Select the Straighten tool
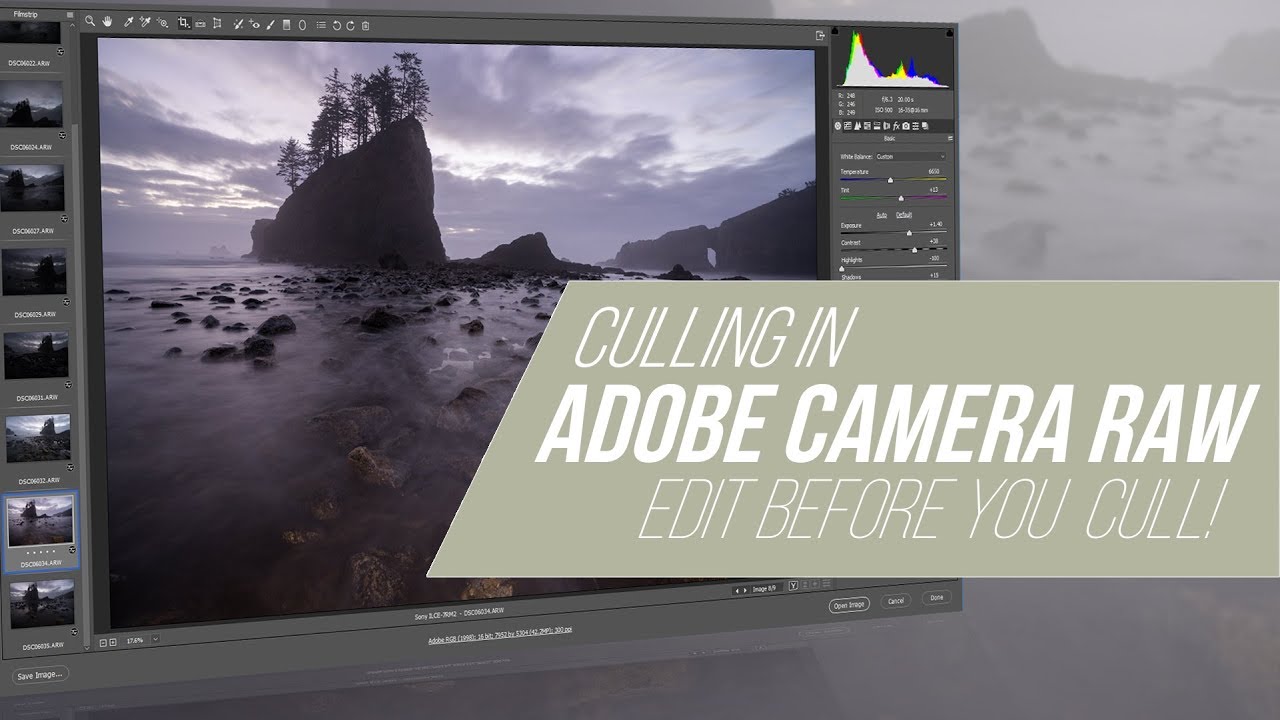Screen dimensions: 1280x720 click(x=200, y=23)
